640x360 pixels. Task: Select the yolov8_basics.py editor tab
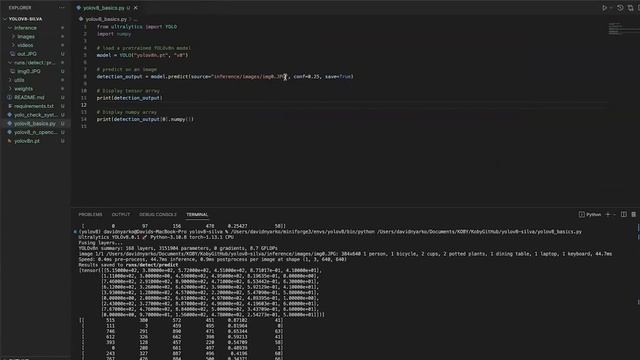[107, 8]
